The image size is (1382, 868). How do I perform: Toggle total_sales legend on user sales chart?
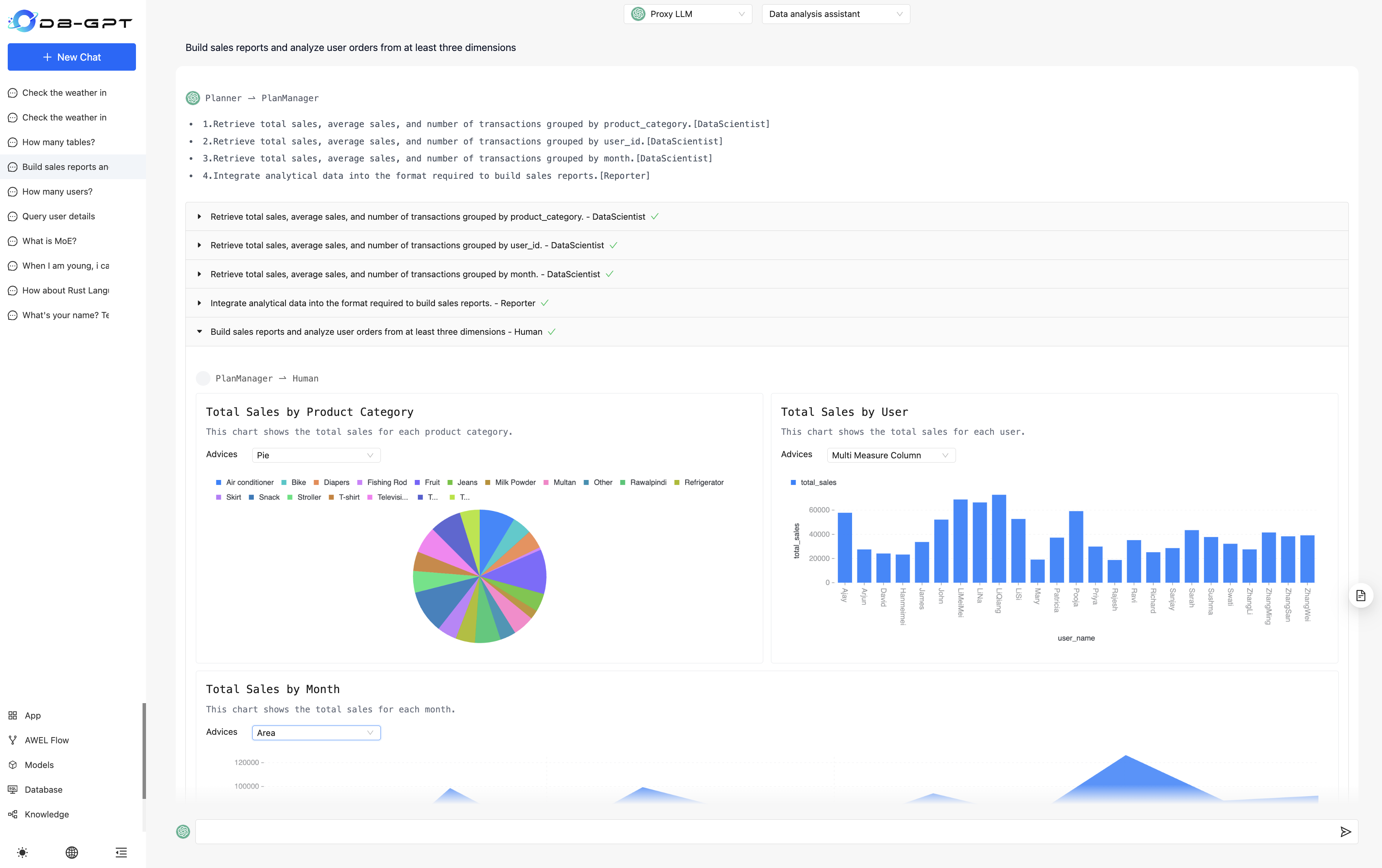pos(814,483)
